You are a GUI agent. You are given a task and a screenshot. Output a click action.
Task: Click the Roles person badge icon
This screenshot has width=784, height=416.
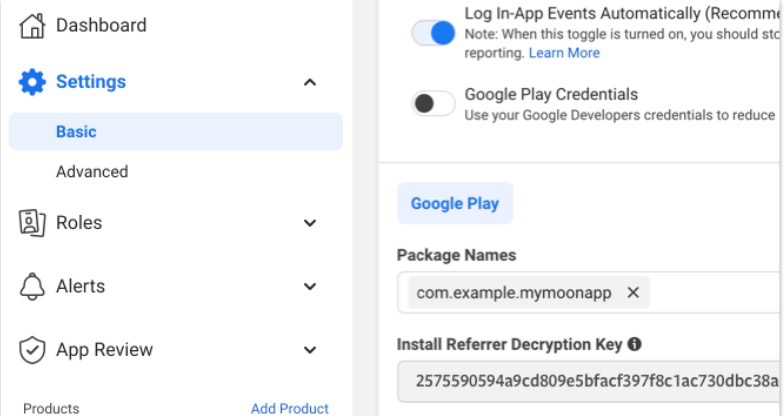pyautogui.click(x=33, y=223)
